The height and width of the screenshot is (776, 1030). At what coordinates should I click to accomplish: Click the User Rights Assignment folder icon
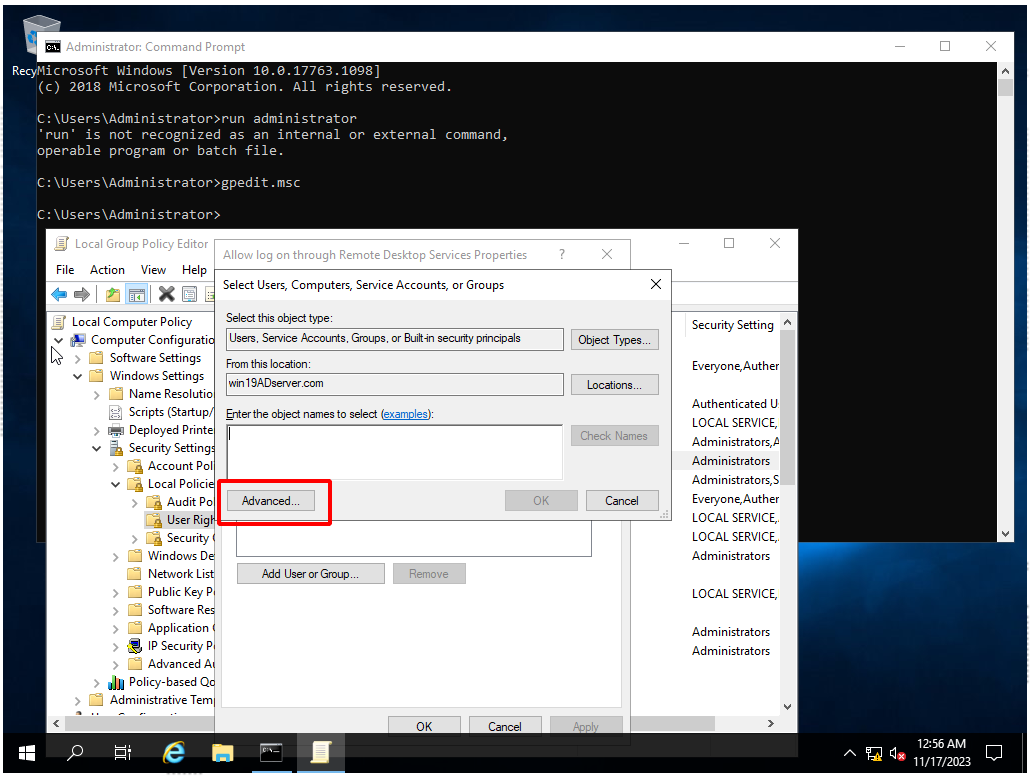[154, 520]
